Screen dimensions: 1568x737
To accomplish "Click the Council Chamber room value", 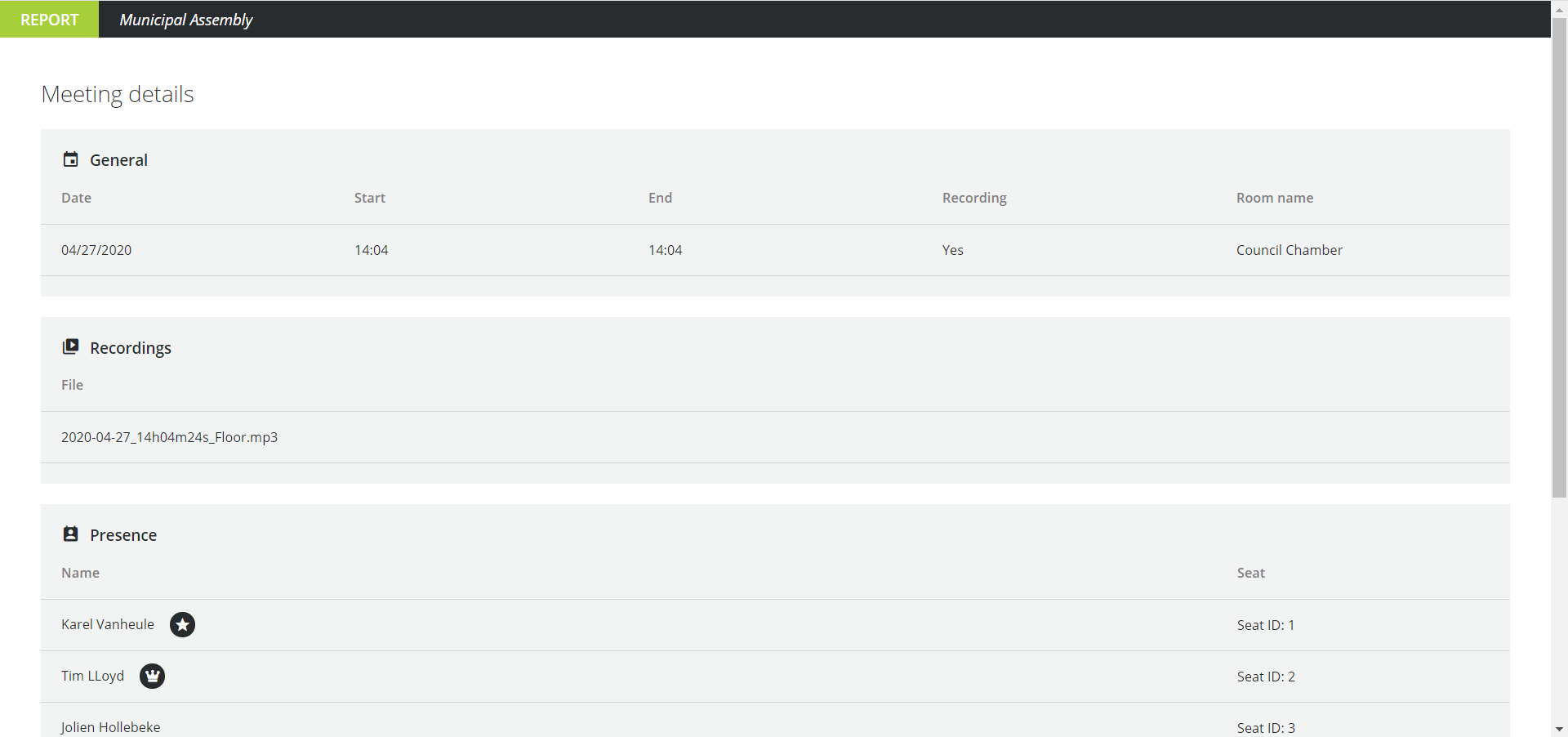I will 1289,250.
